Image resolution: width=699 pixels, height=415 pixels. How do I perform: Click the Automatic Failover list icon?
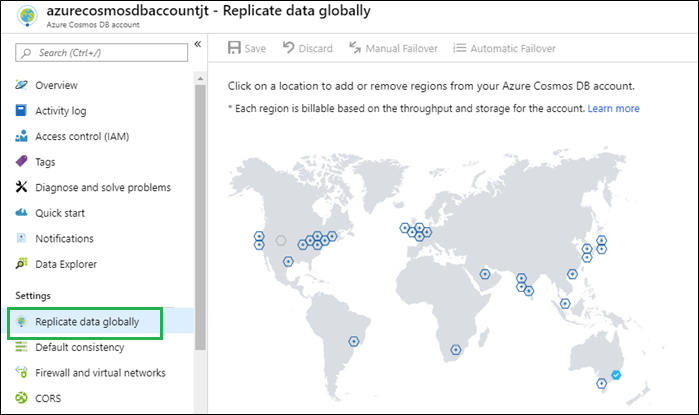click(x=460, y=48)
